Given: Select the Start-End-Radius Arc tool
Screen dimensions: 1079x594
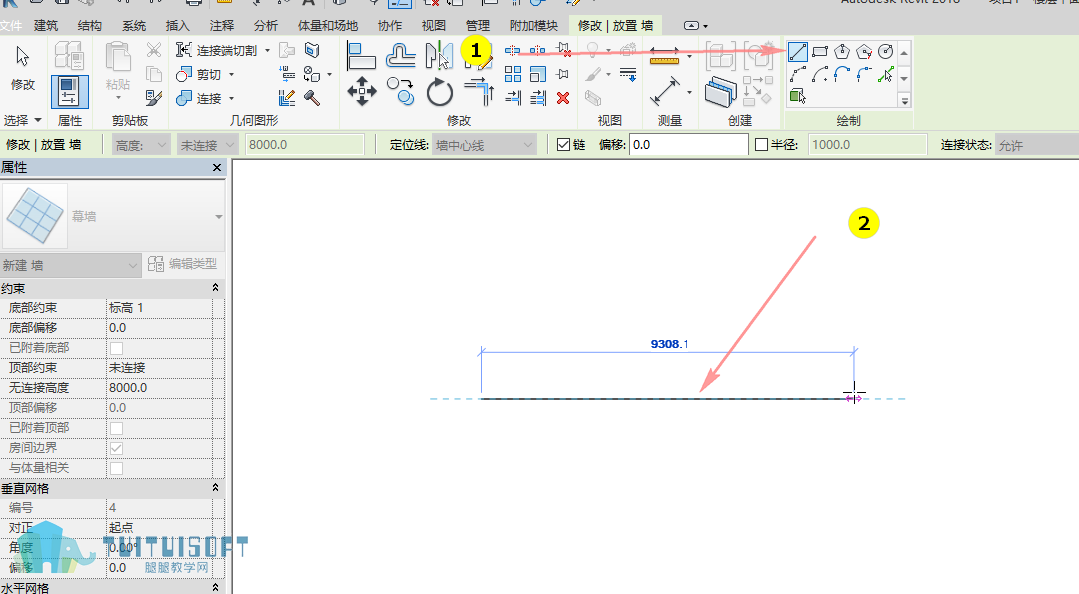Looking at the screenshot, I should [x=798, y=74].
